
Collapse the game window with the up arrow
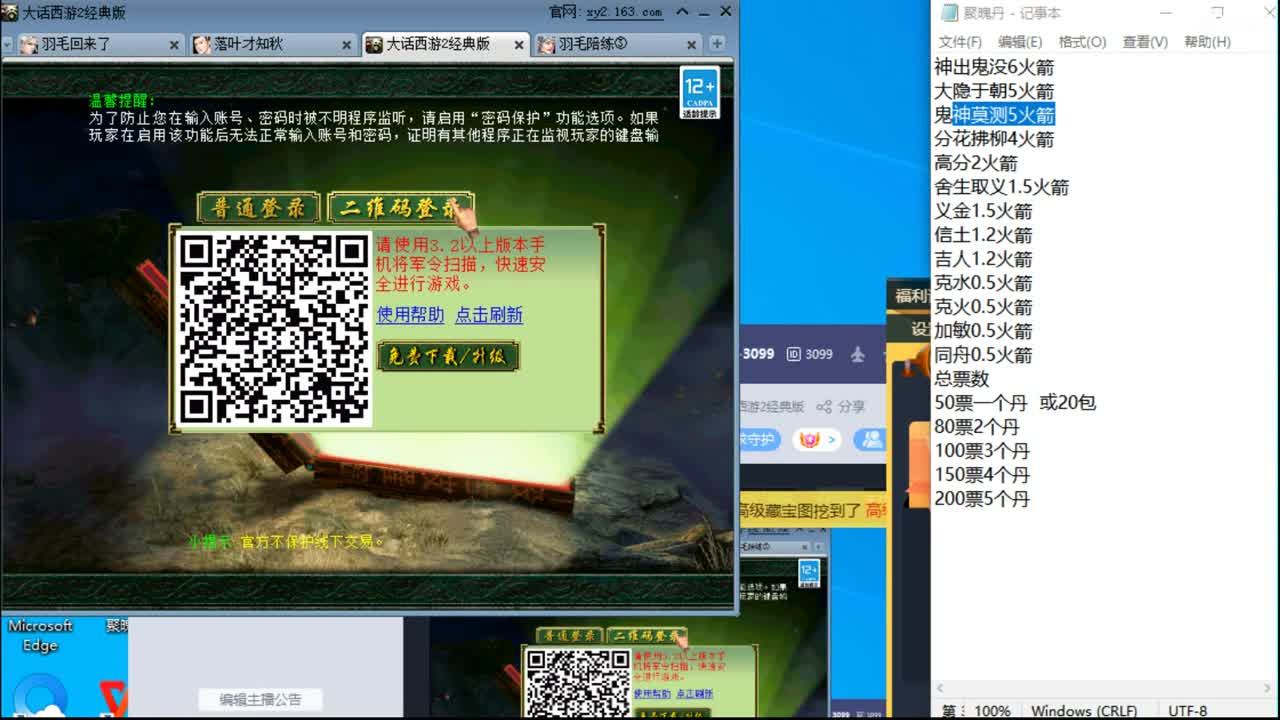coord(682,12)
